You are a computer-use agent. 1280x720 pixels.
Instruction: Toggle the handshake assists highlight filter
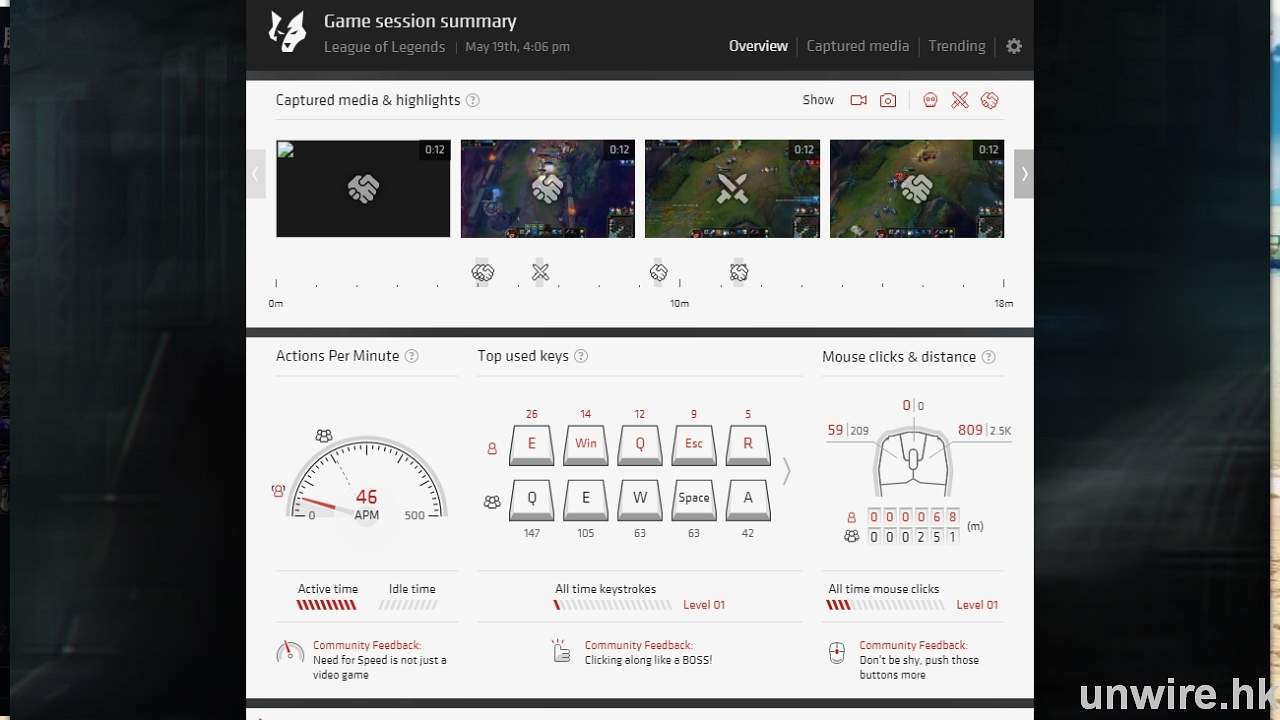click(990, 100)
